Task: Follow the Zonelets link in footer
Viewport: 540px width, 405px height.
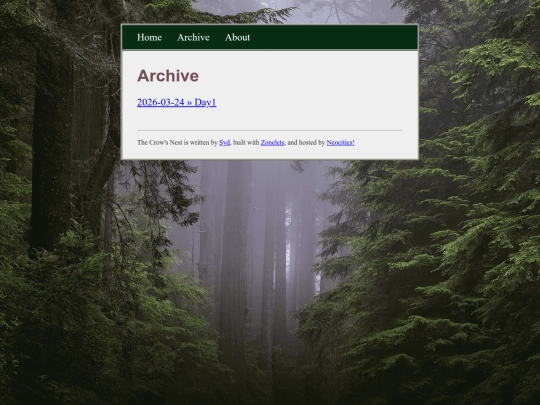Action: [272, 142]
